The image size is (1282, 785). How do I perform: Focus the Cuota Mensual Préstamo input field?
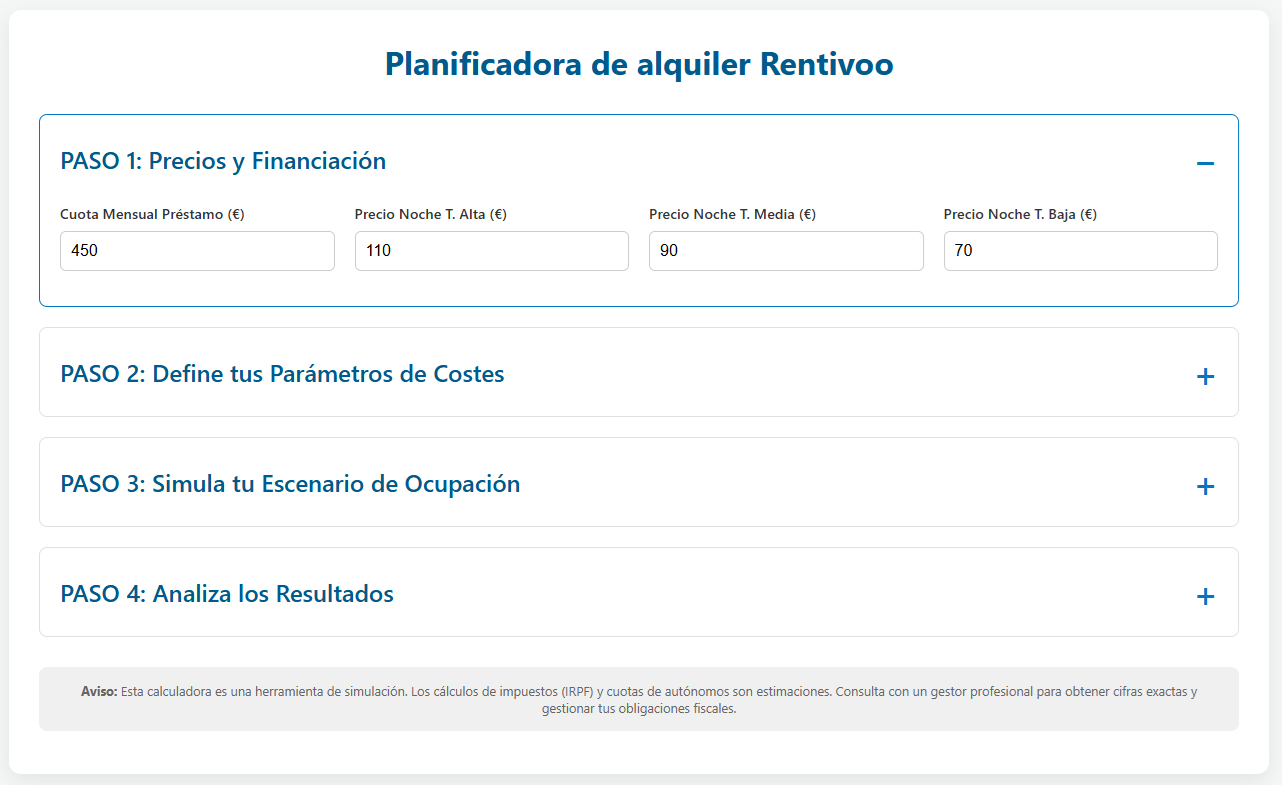click(197, 251)
